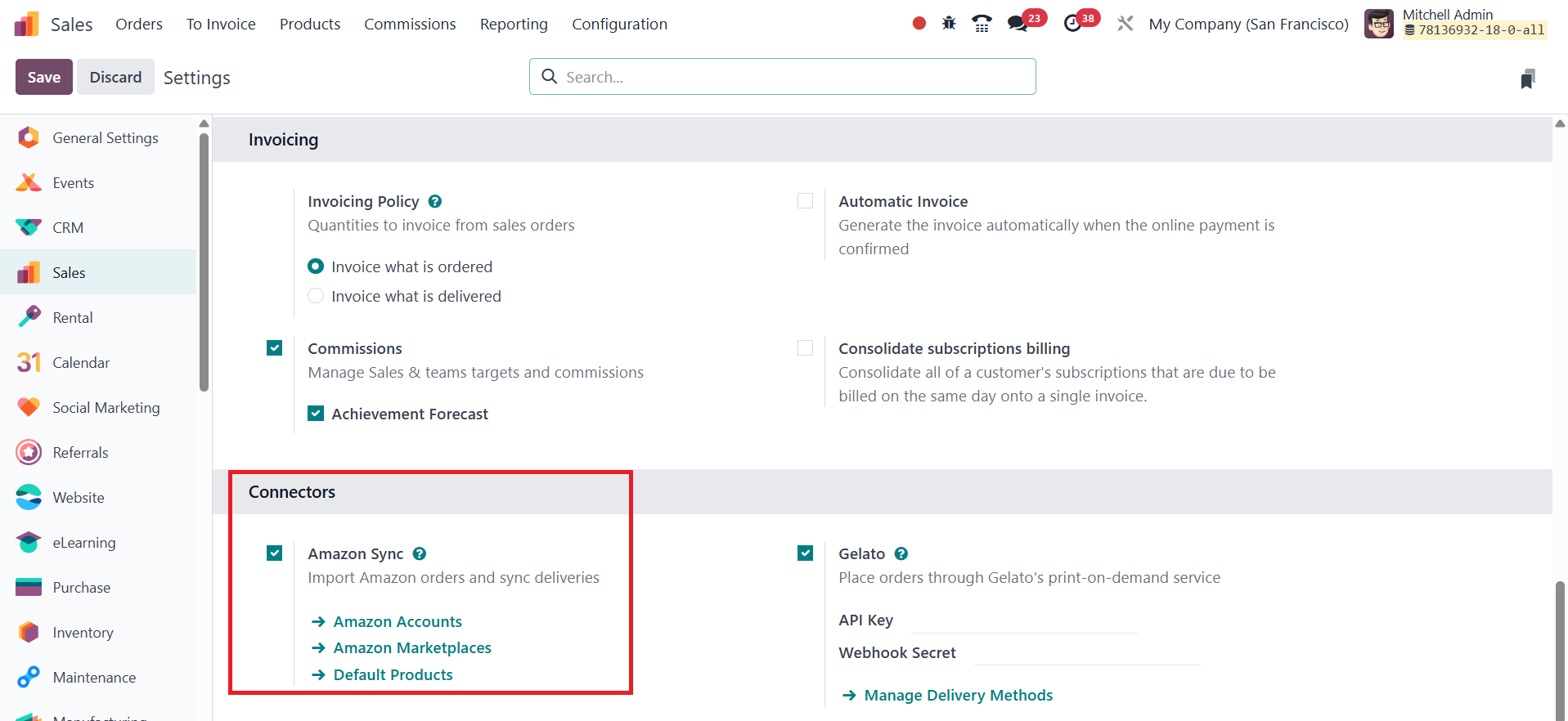Click the Settings search field
The image size is (1568, 721).
(x=783, y=77)
